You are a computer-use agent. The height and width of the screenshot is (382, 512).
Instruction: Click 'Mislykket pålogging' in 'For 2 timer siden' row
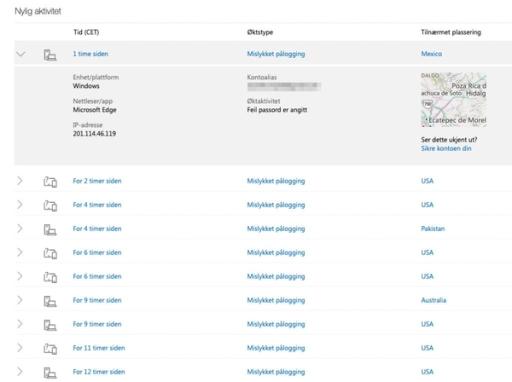pos(276,181)
